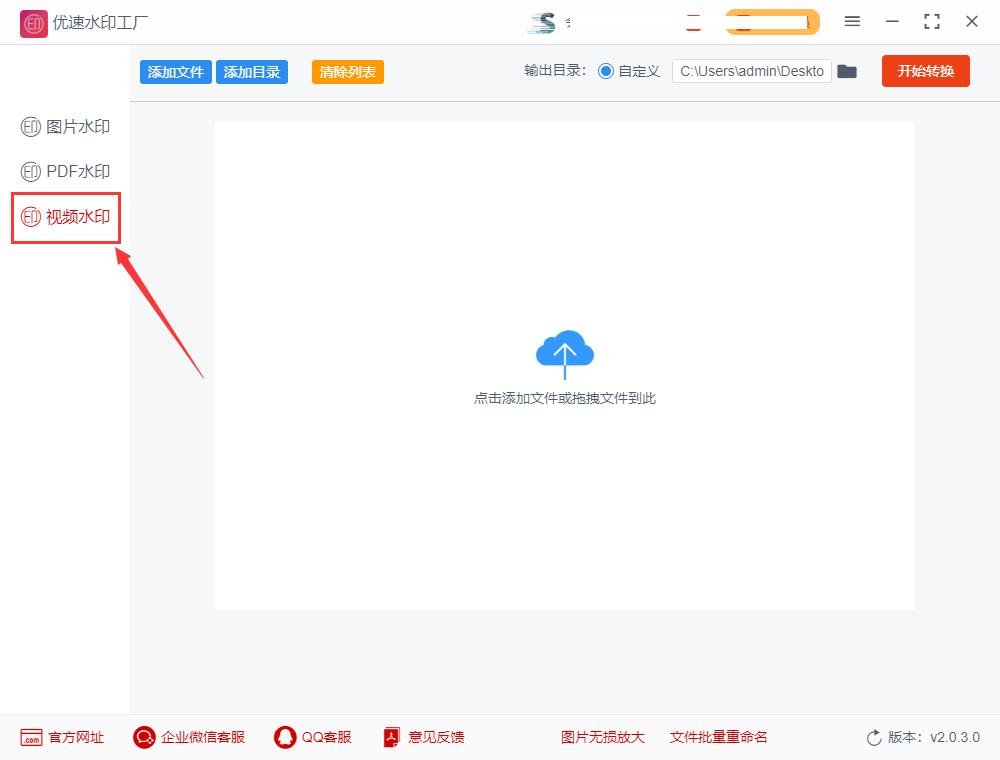Open 文件批量重命名 tool link

click(717, 737)
